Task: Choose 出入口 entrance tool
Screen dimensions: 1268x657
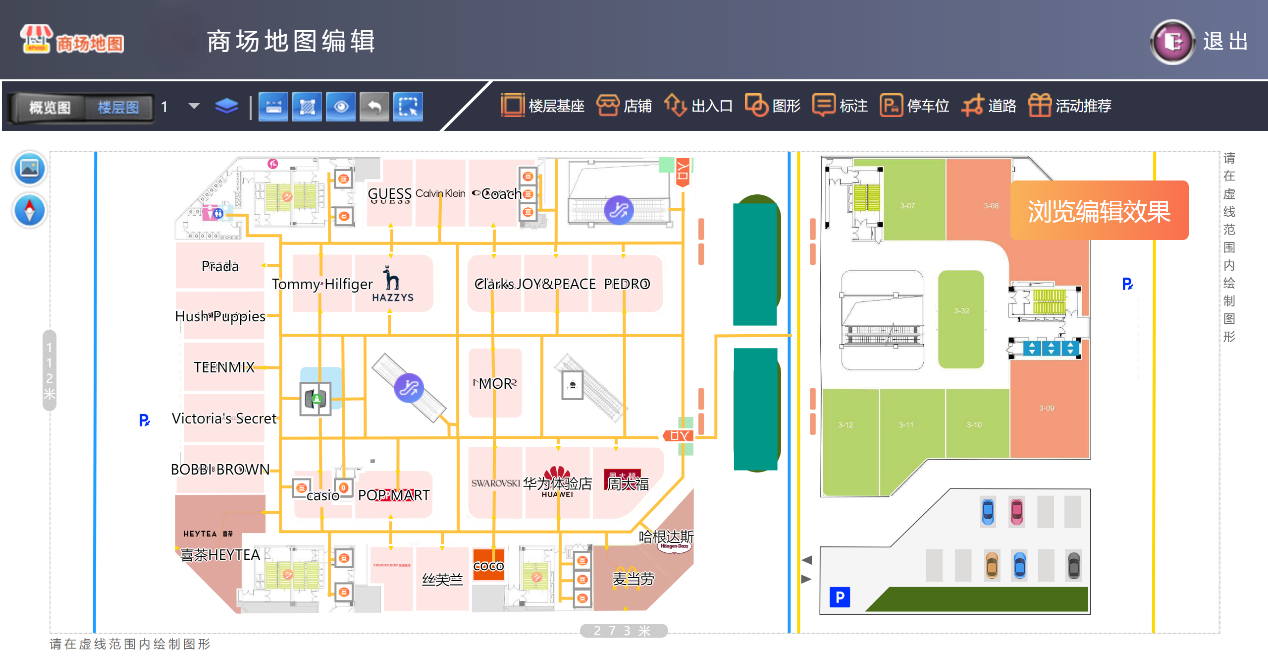Action: click(698, 106)
